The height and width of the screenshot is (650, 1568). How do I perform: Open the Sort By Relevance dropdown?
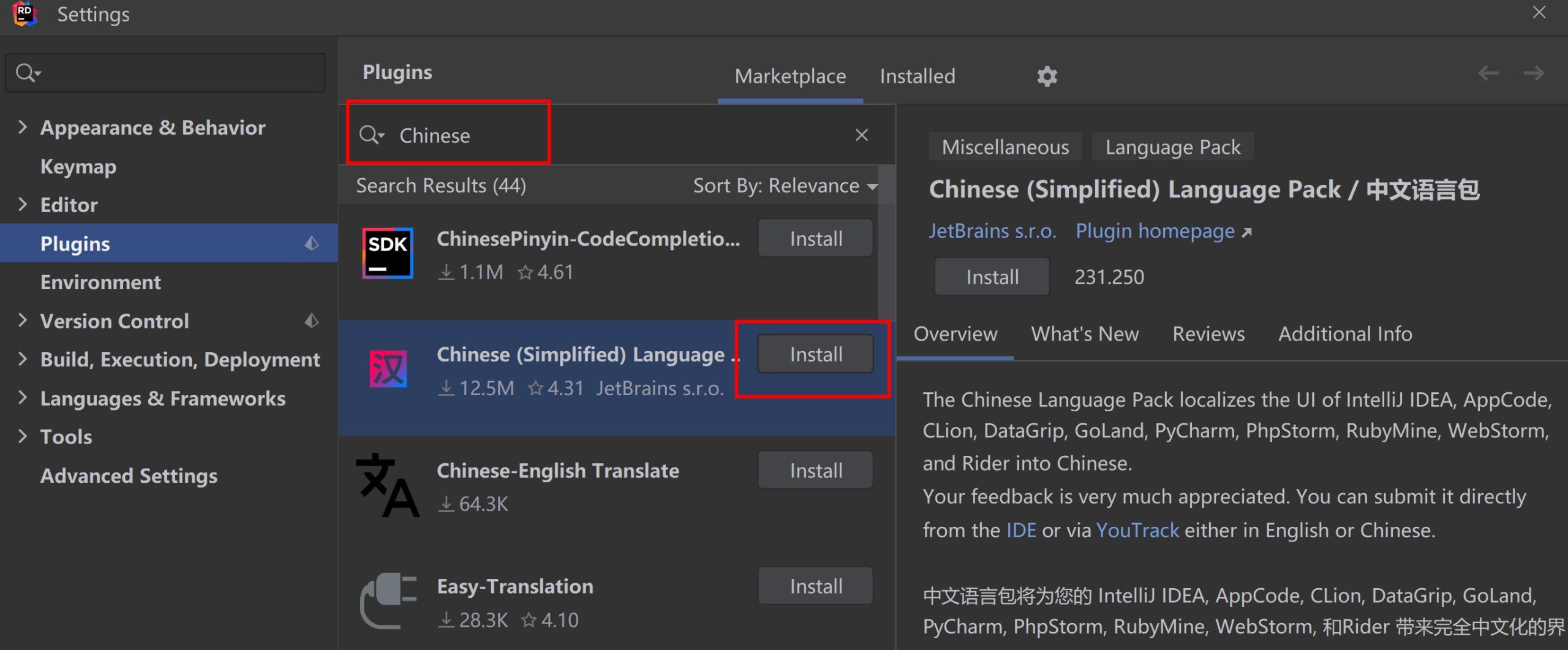785,186
